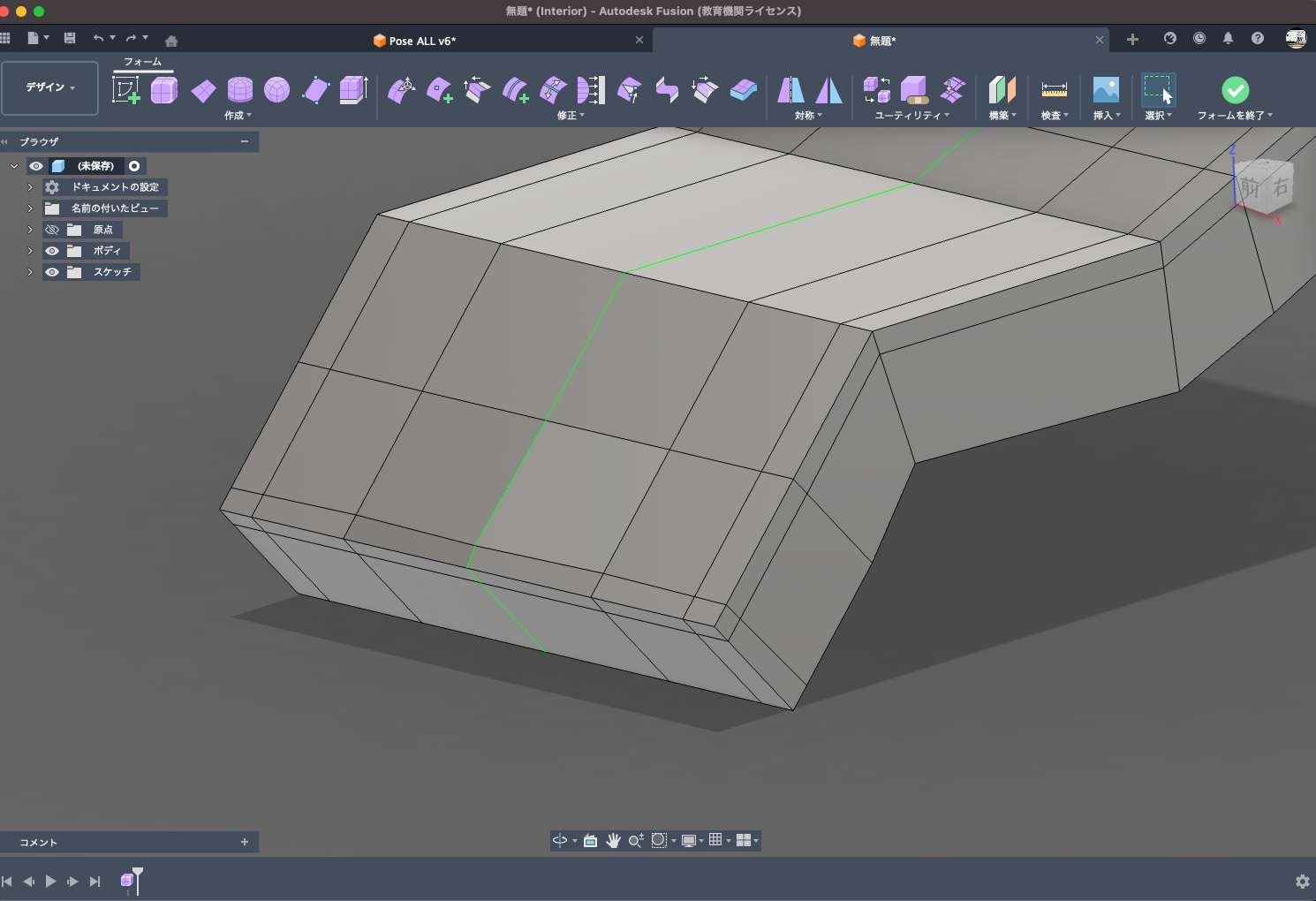Screen dimensions: 1316x901
Task: Click the Insert image icon
Action: coord(1106,90)
